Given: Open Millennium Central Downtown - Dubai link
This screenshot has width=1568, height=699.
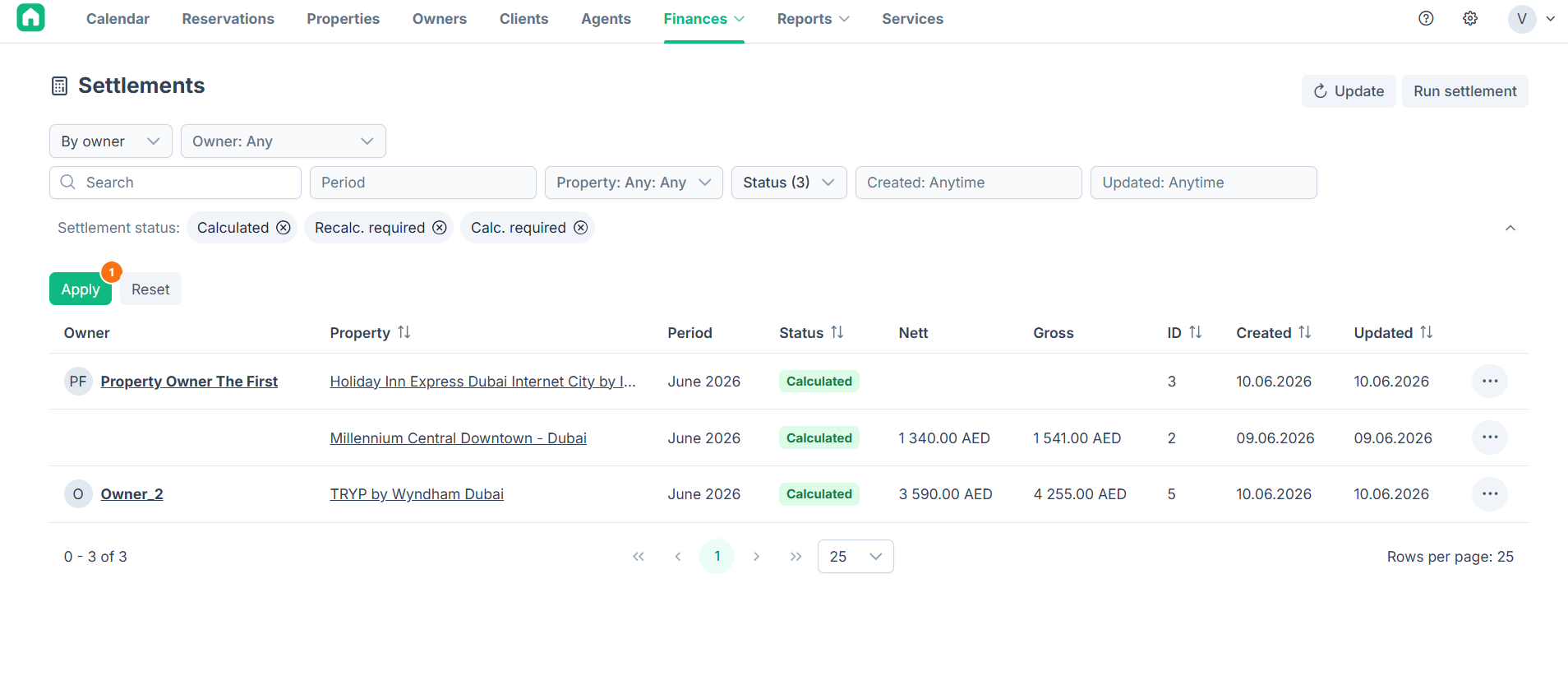Looking at the screenshot, I should pyautogui.click(x=458, y=438).
